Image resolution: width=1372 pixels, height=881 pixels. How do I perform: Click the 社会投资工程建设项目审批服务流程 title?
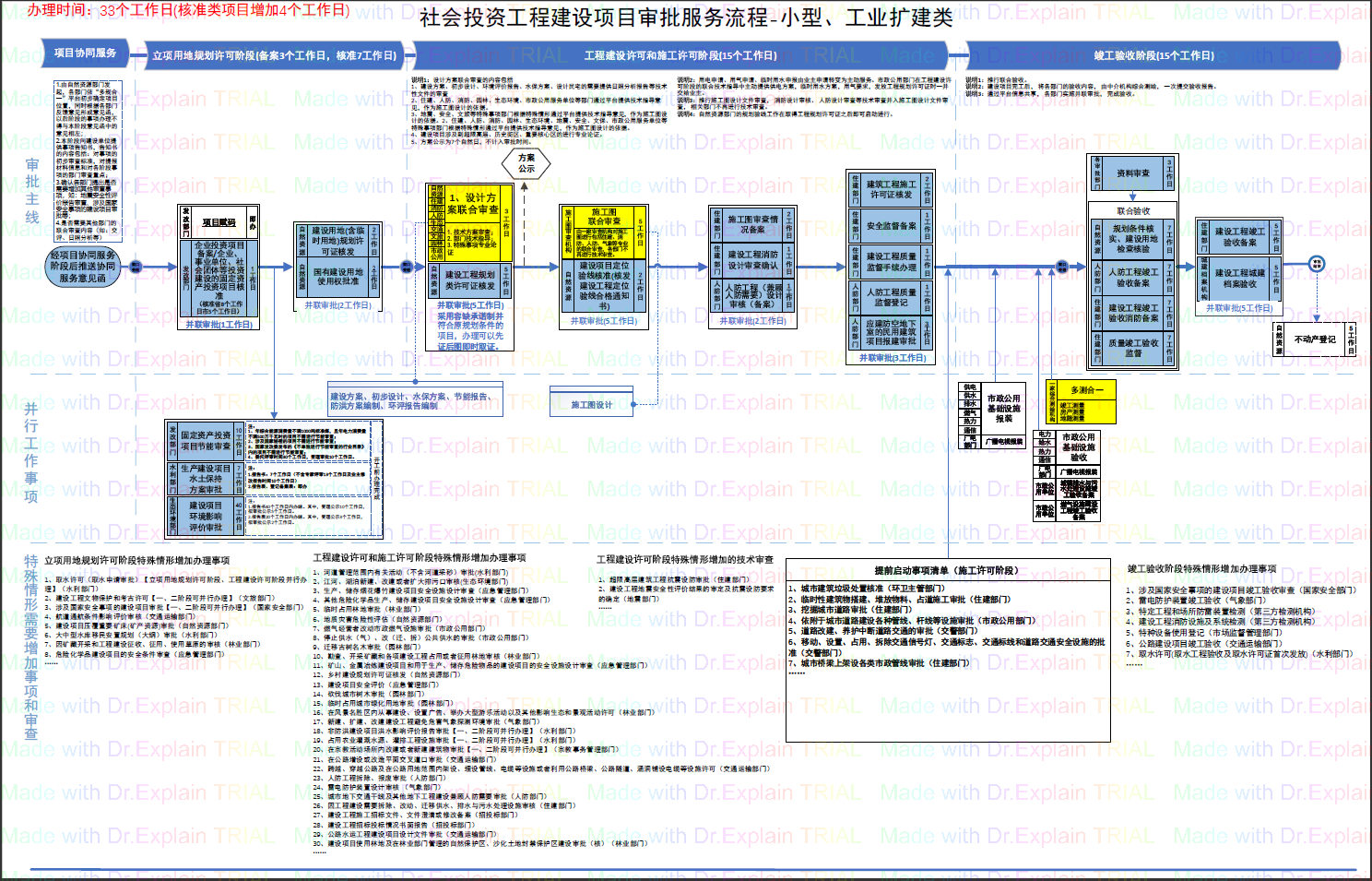(686, 17)
